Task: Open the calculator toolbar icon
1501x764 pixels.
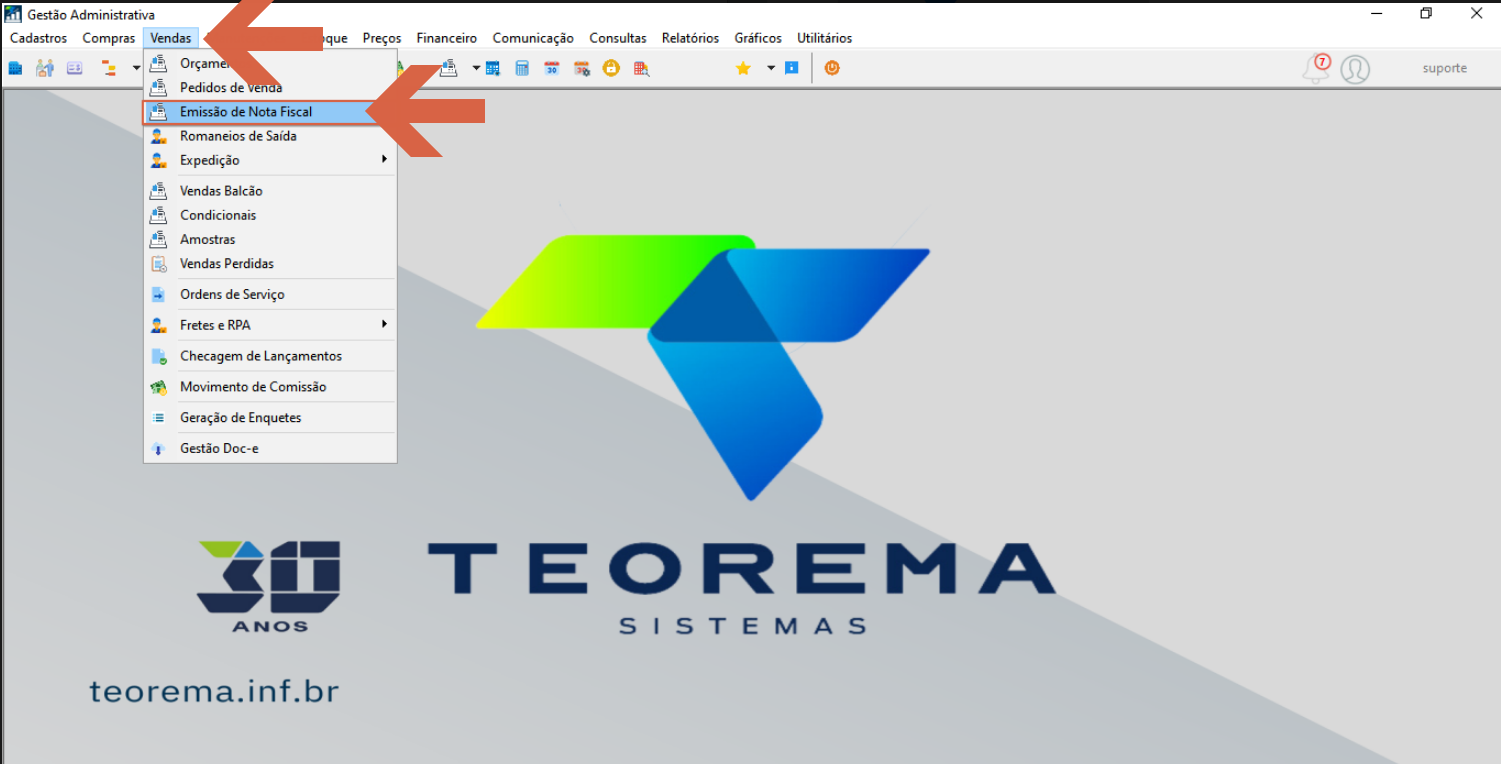Action: 522,68
